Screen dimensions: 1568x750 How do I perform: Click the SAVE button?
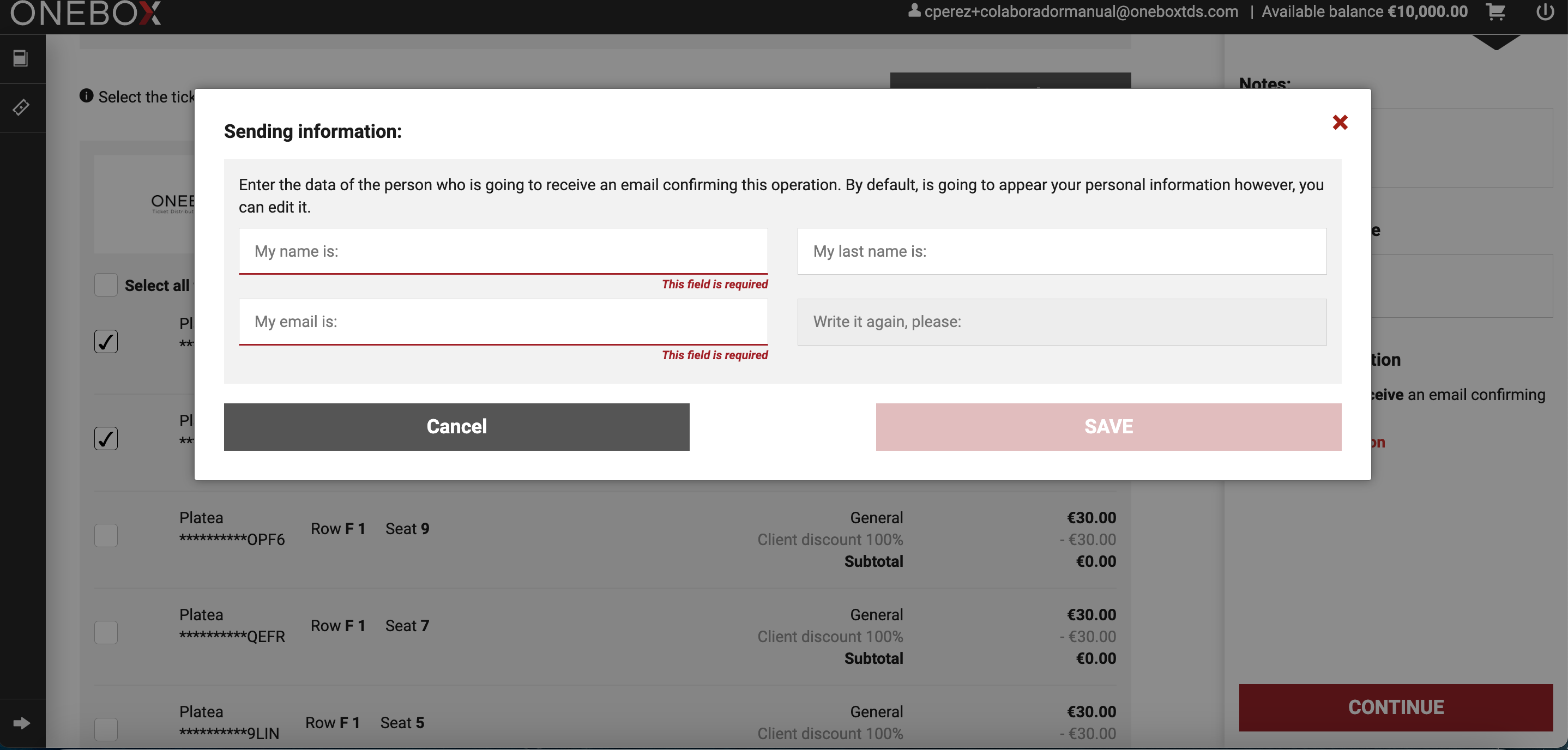tap(1108, 427)
